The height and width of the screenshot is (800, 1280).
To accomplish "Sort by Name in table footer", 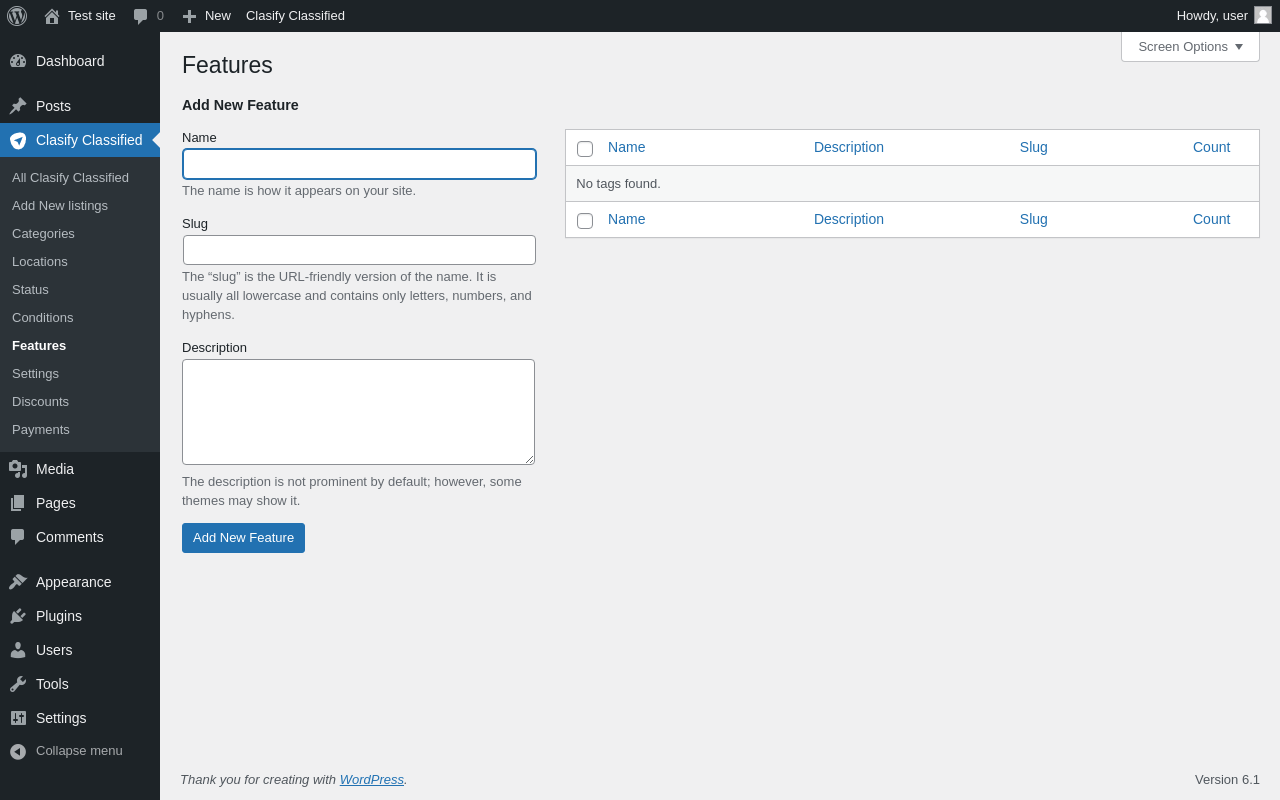I will click(x=627, y=219).
